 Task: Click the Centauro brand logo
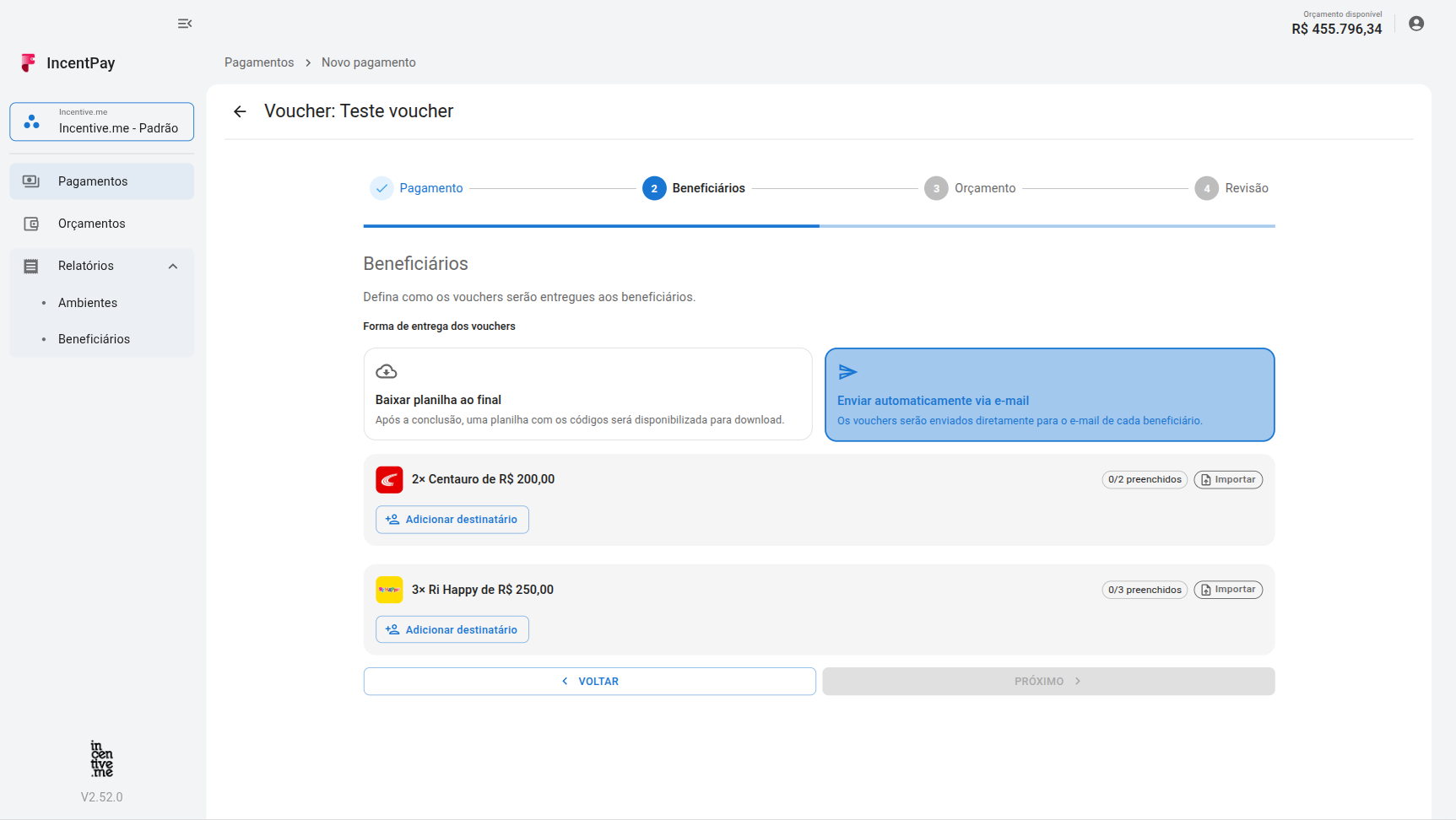pos(389,479)
